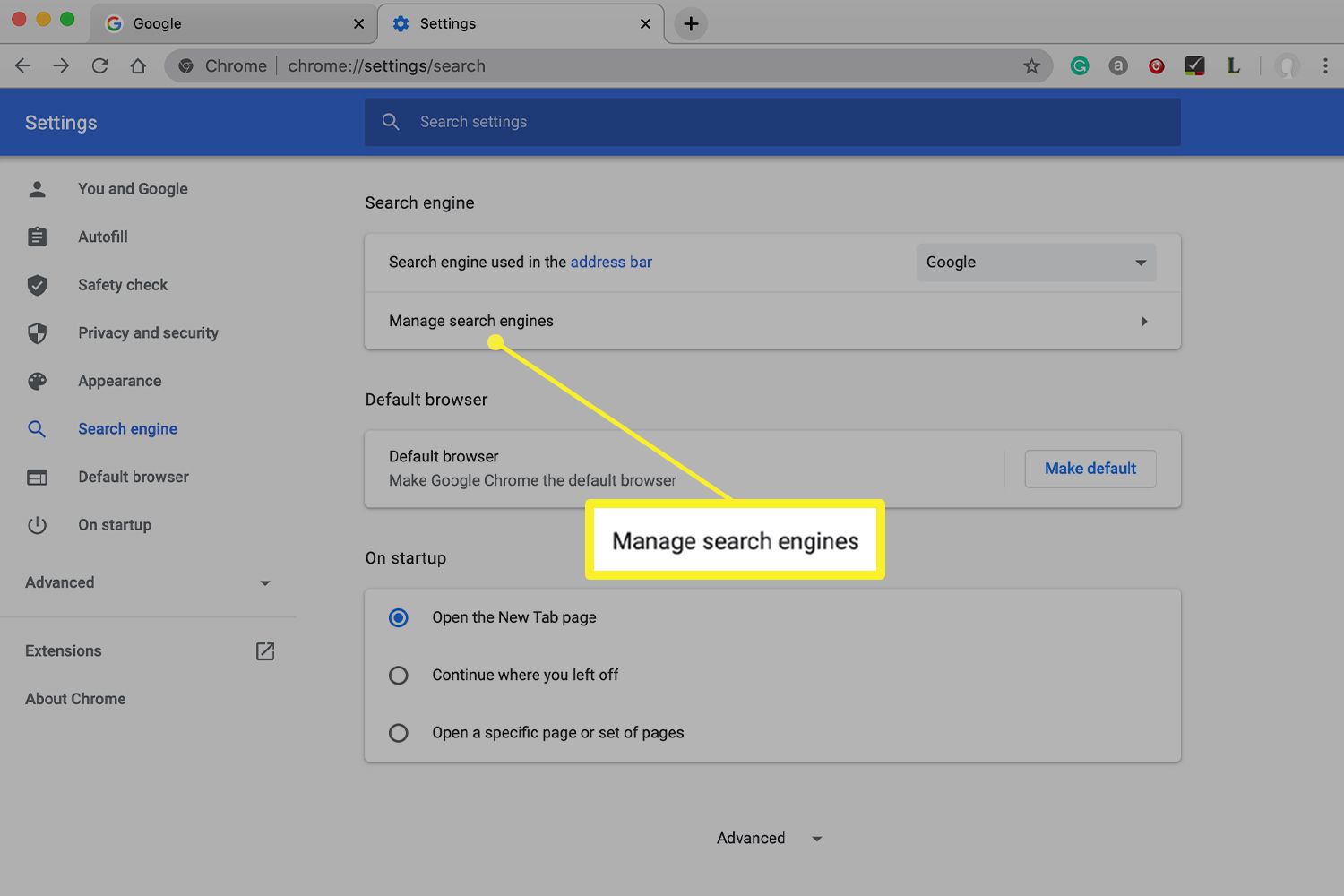Viewport: 1344px width, 896px height.
Task: Click the Make default button
Action: (x=1090, y=469)
